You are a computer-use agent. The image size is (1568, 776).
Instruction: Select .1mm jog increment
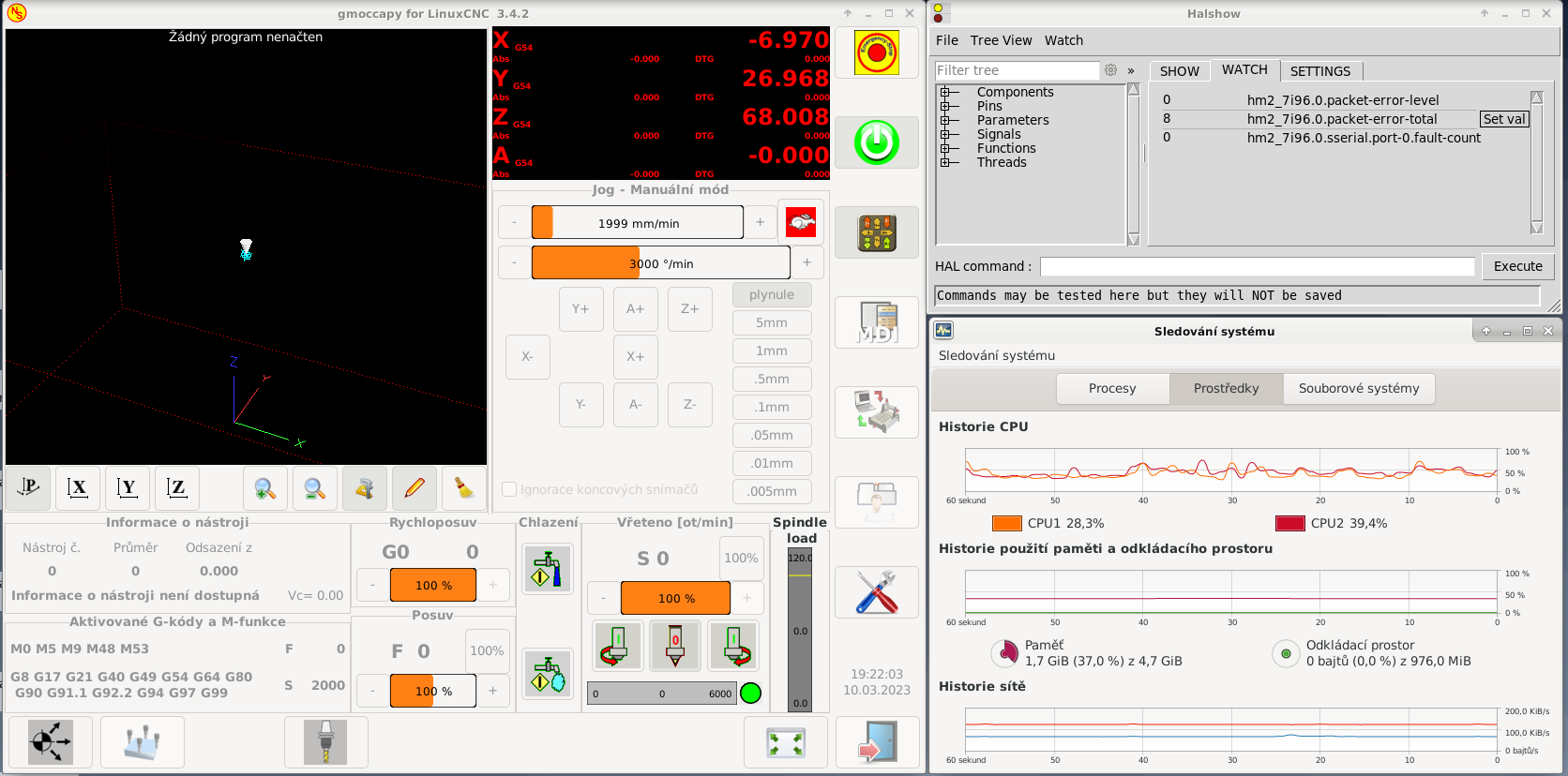[772, 407]
